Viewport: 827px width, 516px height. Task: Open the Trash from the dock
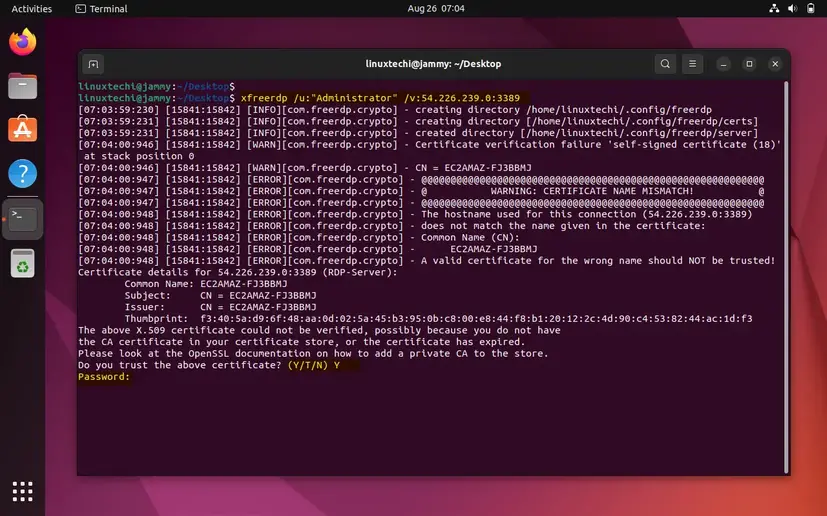pyautogui.click(x=22, y=264)
